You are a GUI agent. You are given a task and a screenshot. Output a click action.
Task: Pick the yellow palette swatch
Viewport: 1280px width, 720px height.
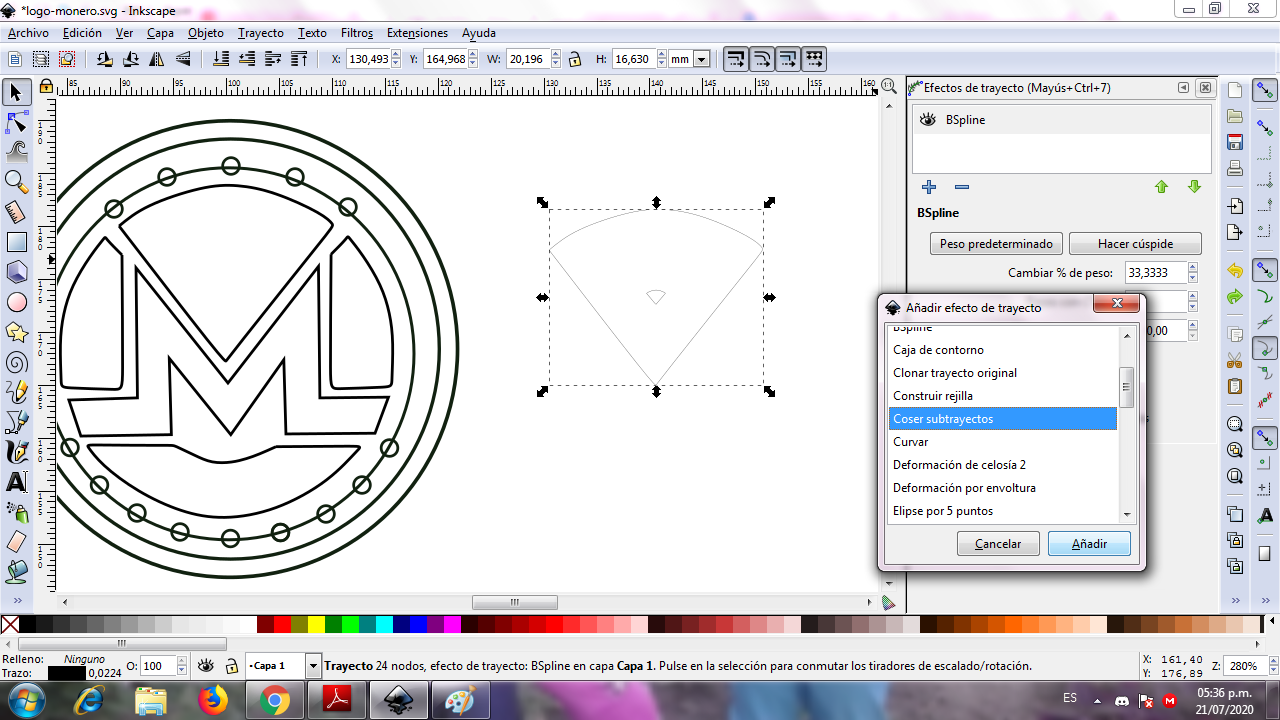click(316, 625)
